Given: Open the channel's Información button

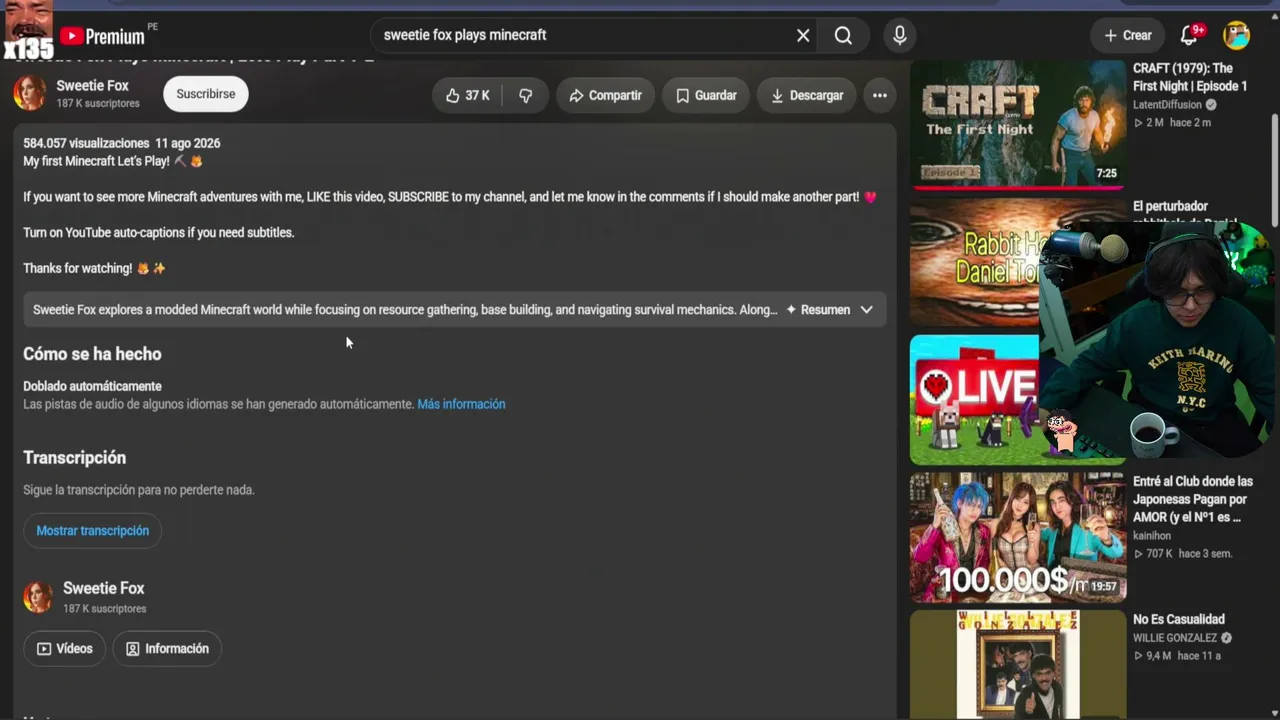Looking at the screenshot, I should pos(167,649).
